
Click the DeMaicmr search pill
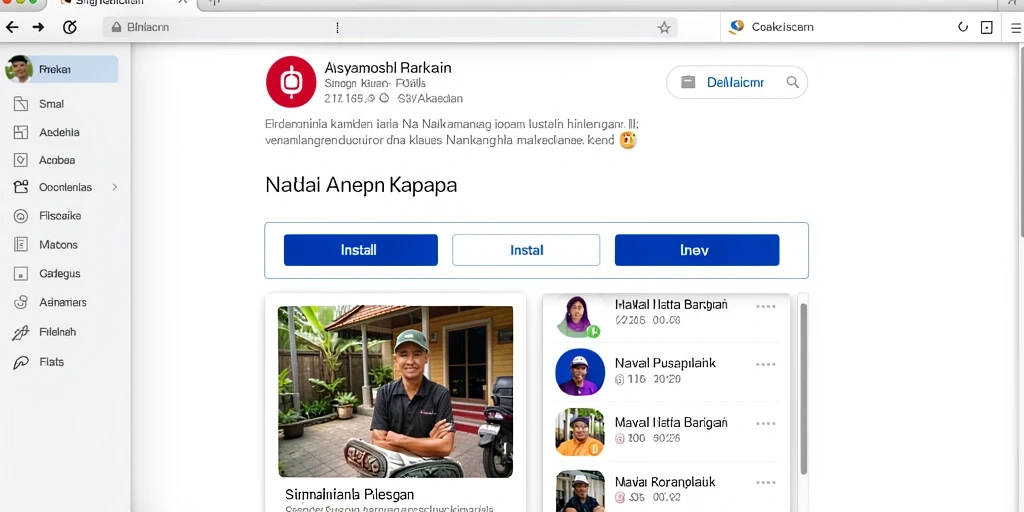[x=737, y=82]
